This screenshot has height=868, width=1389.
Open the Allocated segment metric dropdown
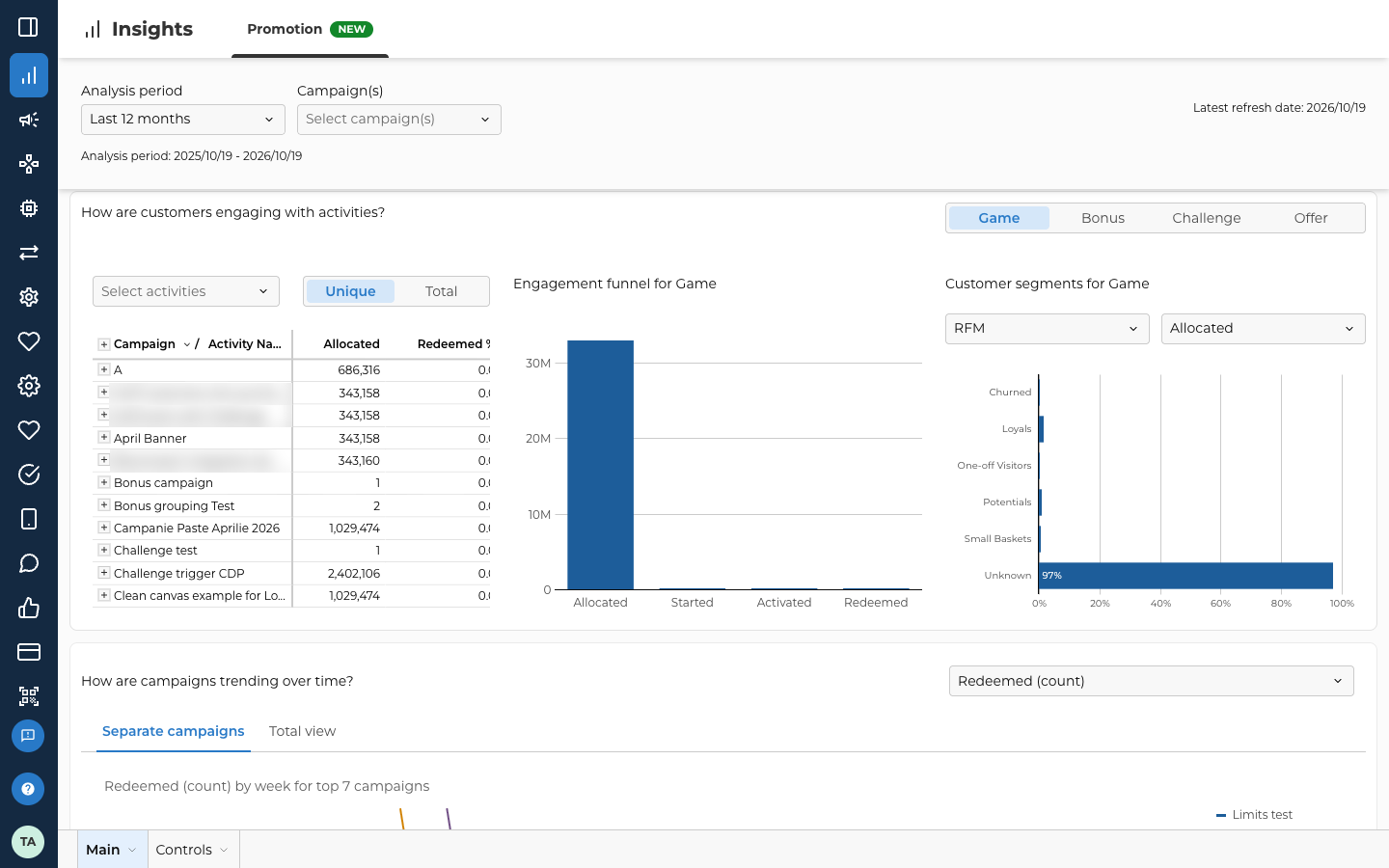tap(1264, 329)
